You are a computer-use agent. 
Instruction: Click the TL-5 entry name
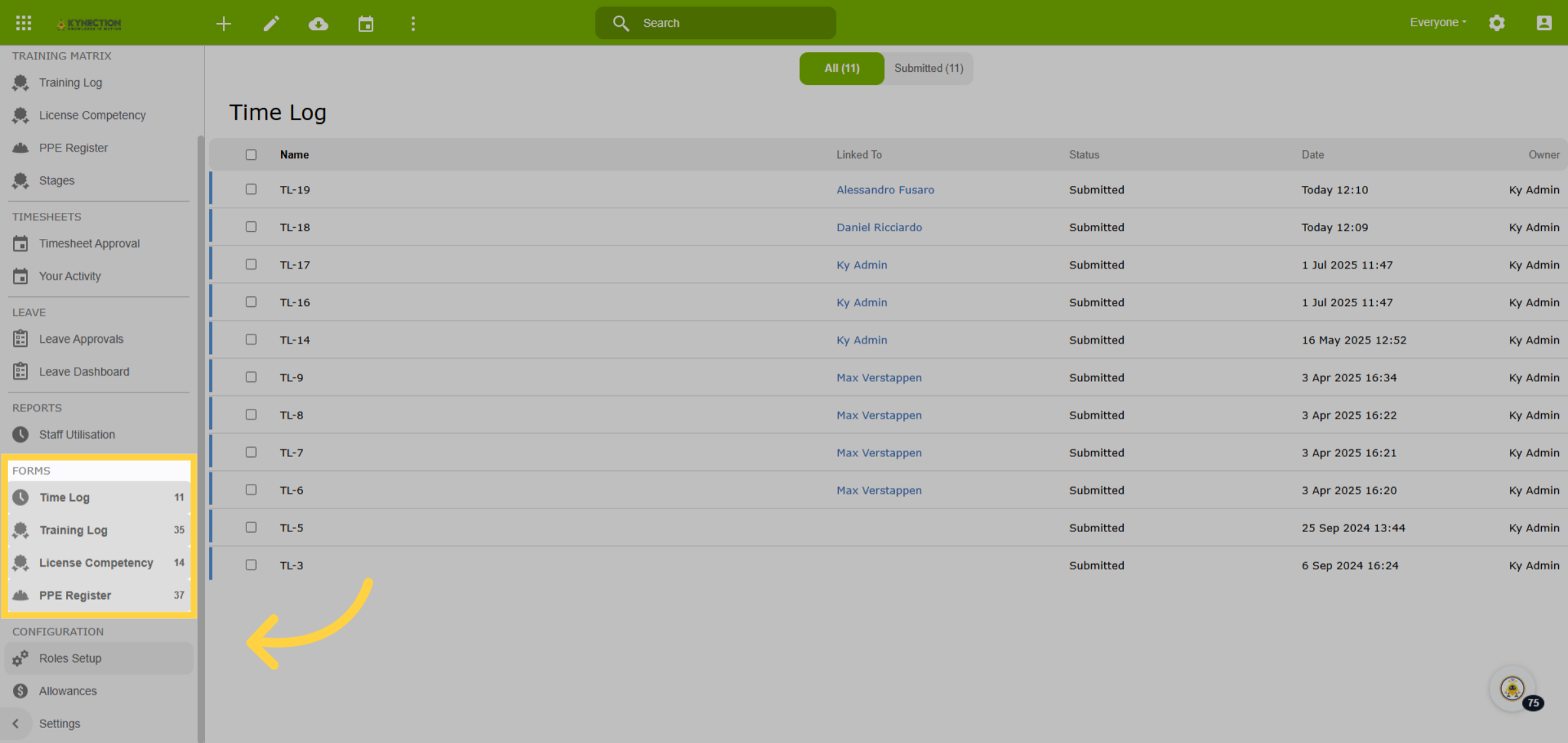(x=291, y=528)
